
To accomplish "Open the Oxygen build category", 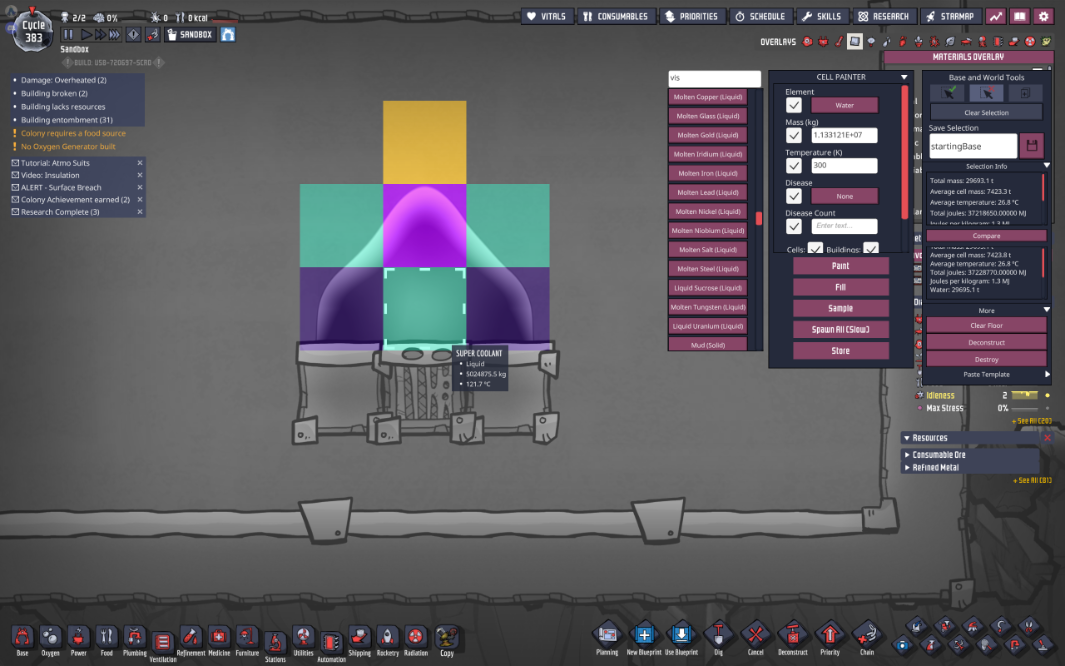I will tap(50, 640).
